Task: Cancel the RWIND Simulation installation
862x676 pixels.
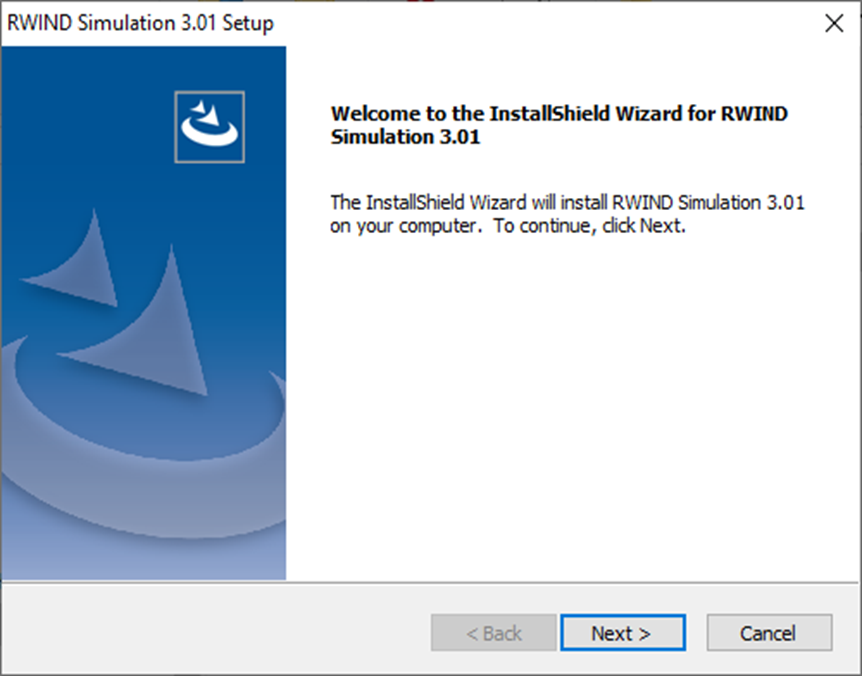Action: tap(769, 633)
